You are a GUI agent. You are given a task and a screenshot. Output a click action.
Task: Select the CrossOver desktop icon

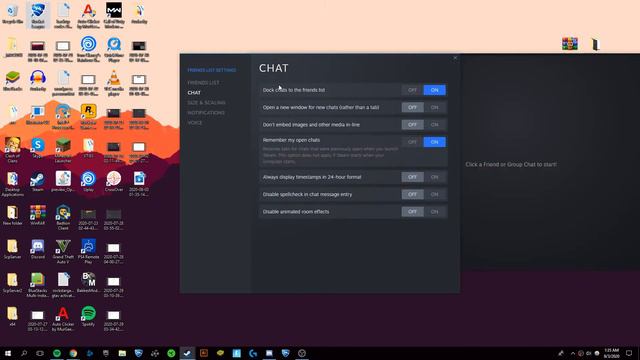(x=114, y=182)
